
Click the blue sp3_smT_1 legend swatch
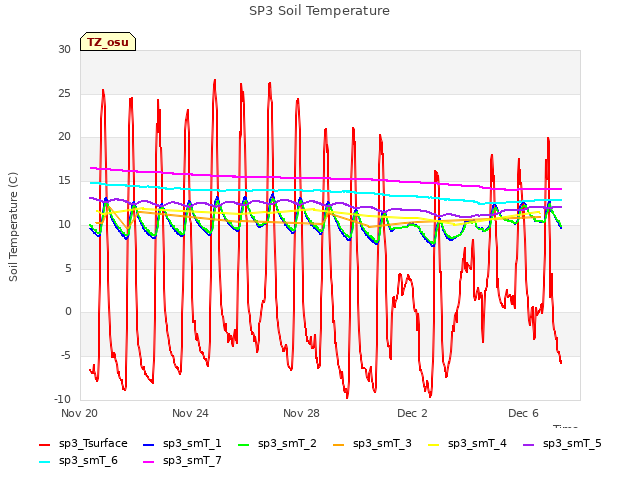(149, 444)
